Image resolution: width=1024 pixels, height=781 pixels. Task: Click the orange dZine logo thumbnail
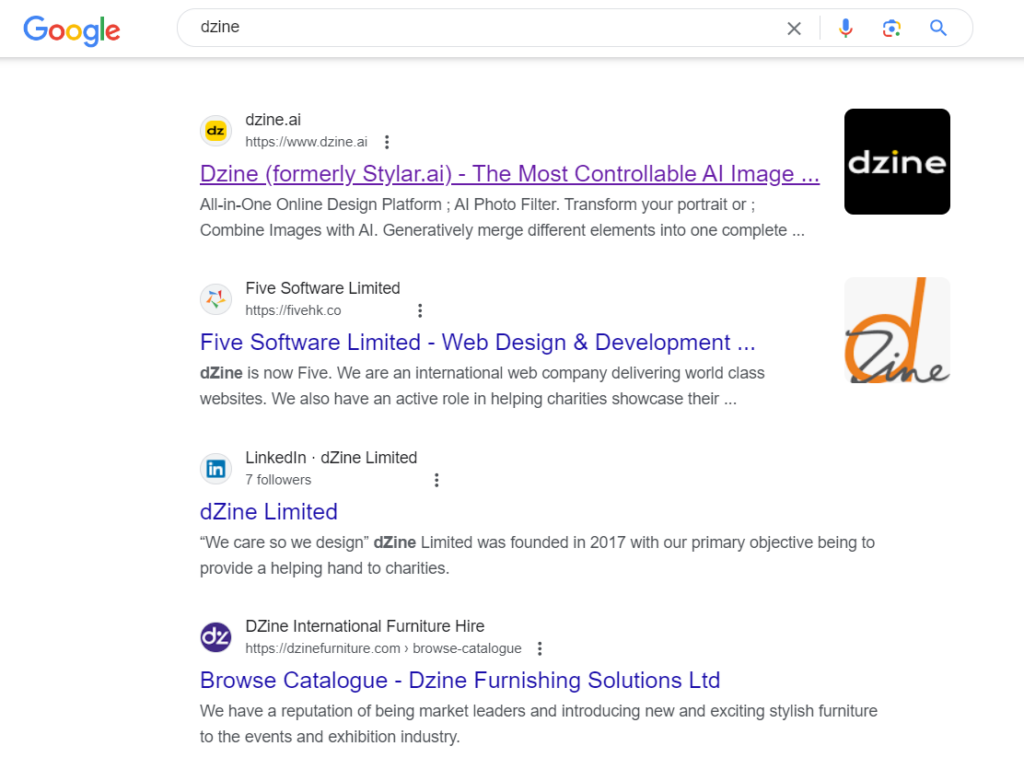897,330
